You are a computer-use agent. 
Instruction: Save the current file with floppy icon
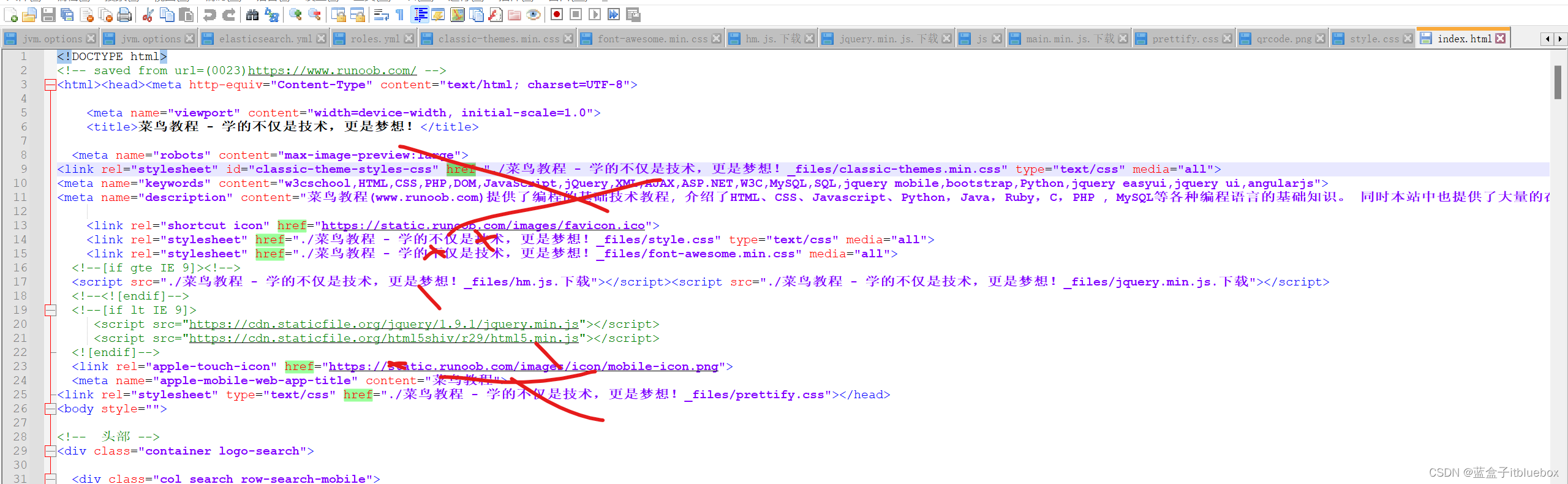tap(48, 15)
